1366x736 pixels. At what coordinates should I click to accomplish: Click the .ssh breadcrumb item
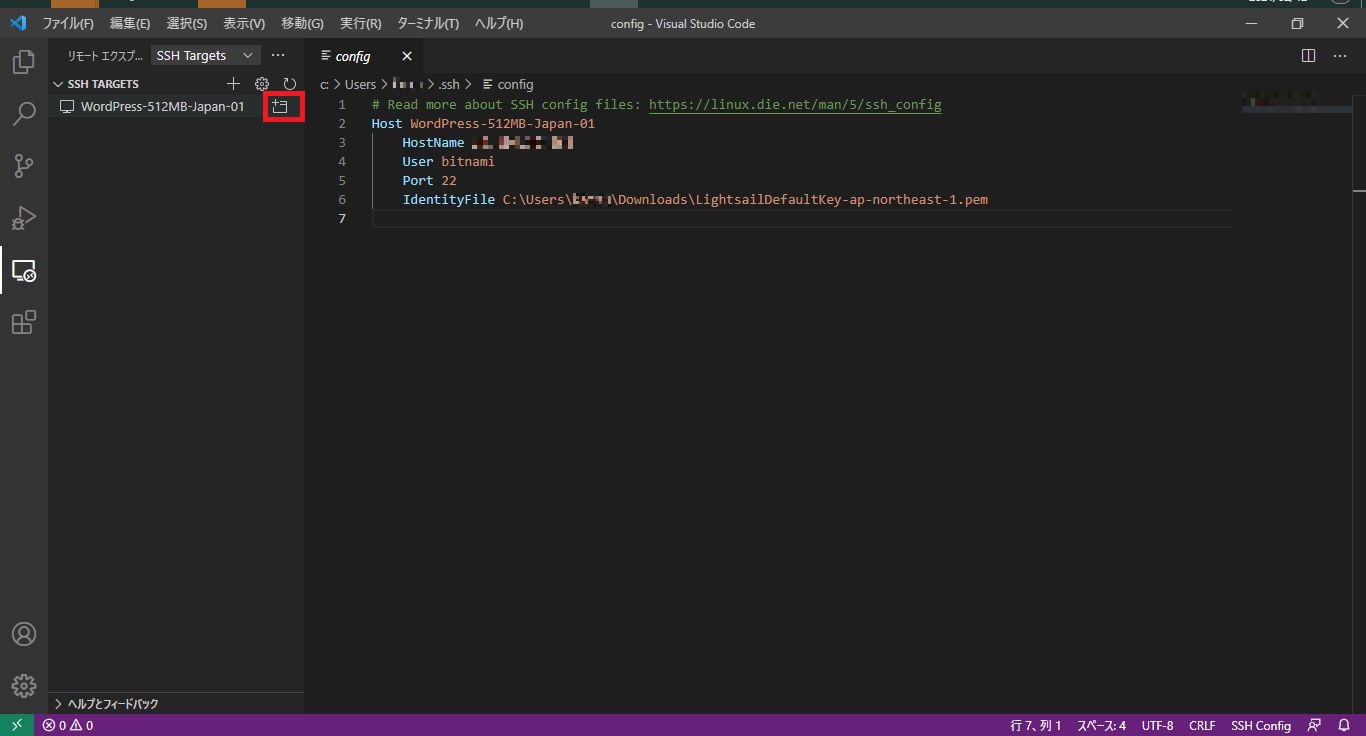449,84
